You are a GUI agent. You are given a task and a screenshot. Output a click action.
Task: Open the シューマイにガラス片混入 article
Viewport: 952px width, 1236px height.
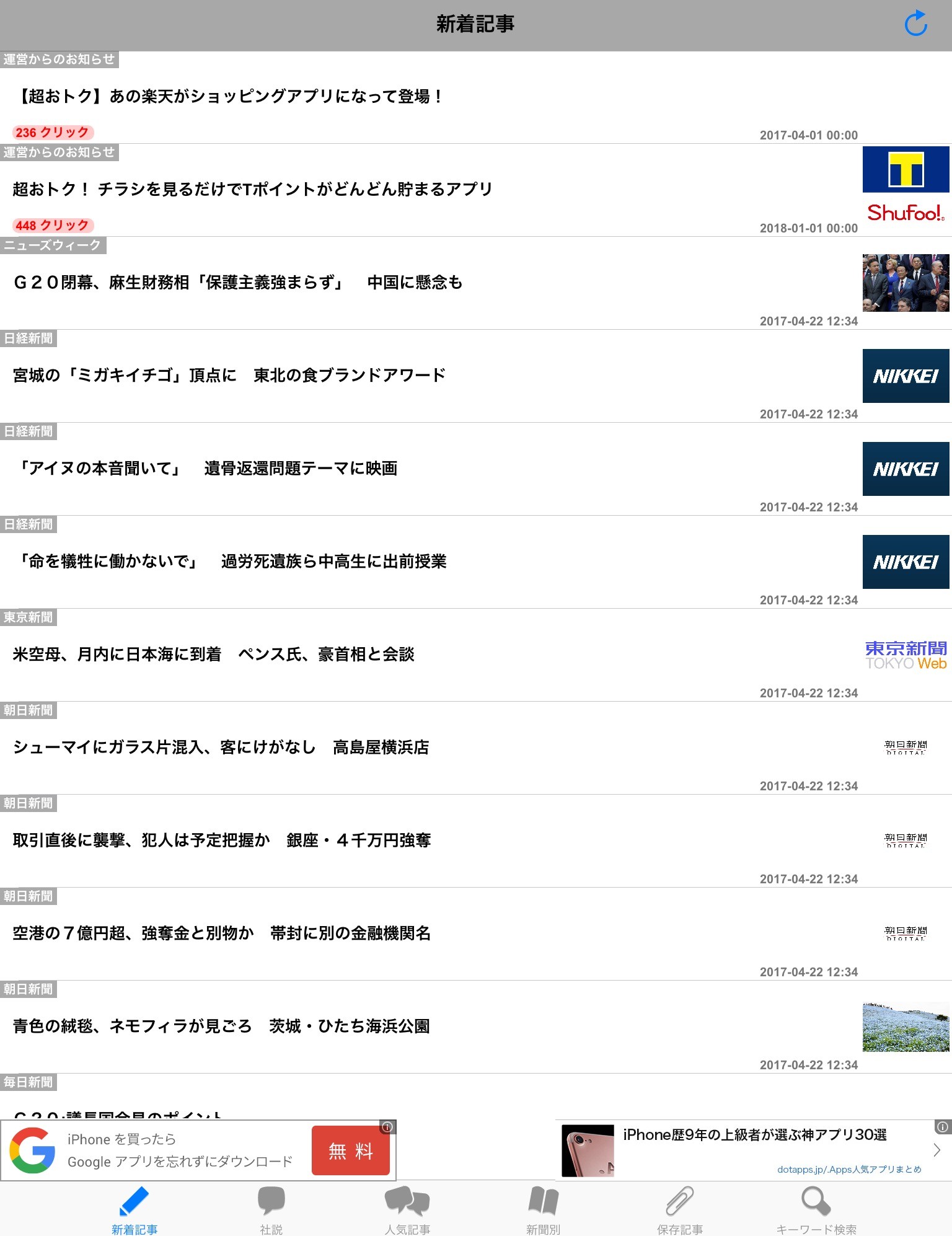[x=221, y=748]
